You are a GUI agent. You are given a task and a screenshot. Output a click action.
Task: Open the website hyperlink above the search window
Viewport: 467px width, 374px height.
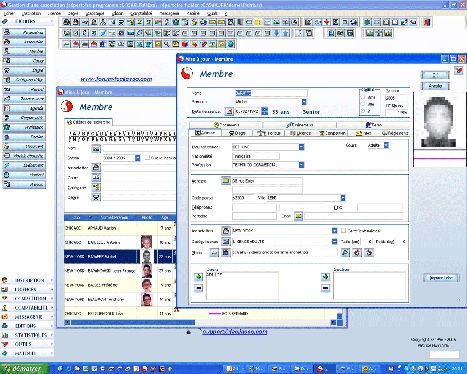coord(116,79)
